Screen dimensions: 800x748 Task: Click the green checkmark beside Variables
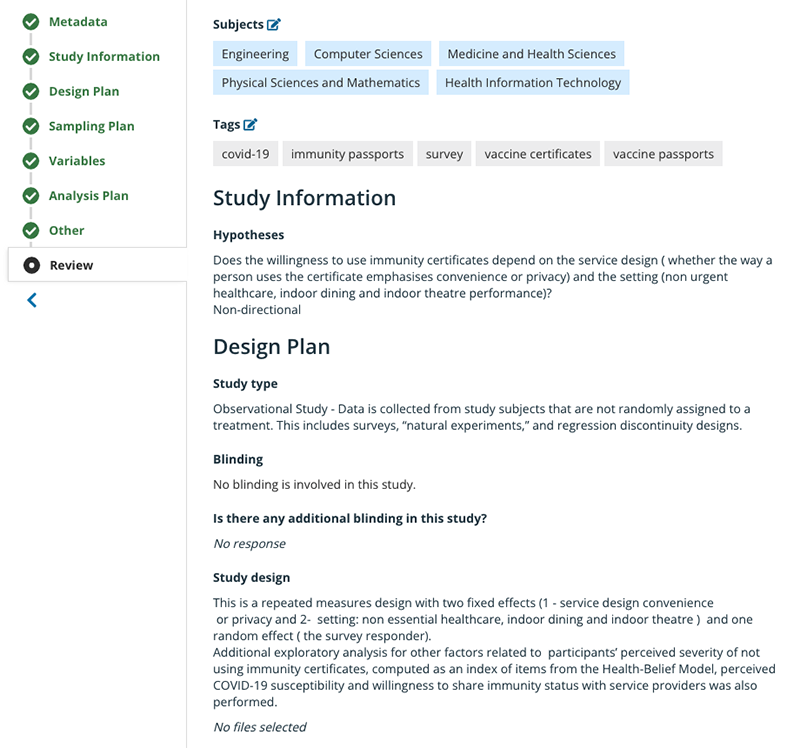pos(31,161)
